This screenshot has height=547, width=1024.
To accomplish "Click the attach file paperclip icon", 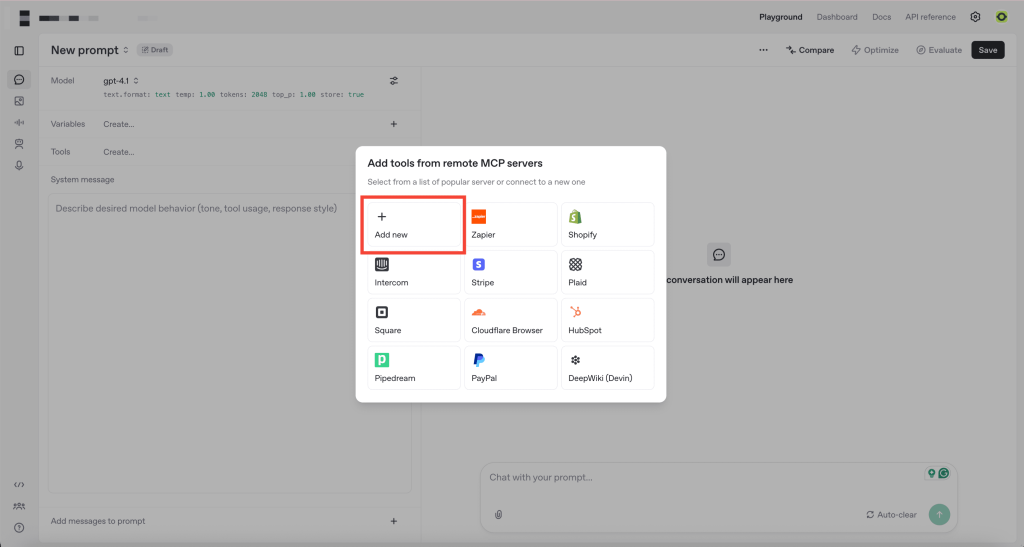I will [498, 515].
